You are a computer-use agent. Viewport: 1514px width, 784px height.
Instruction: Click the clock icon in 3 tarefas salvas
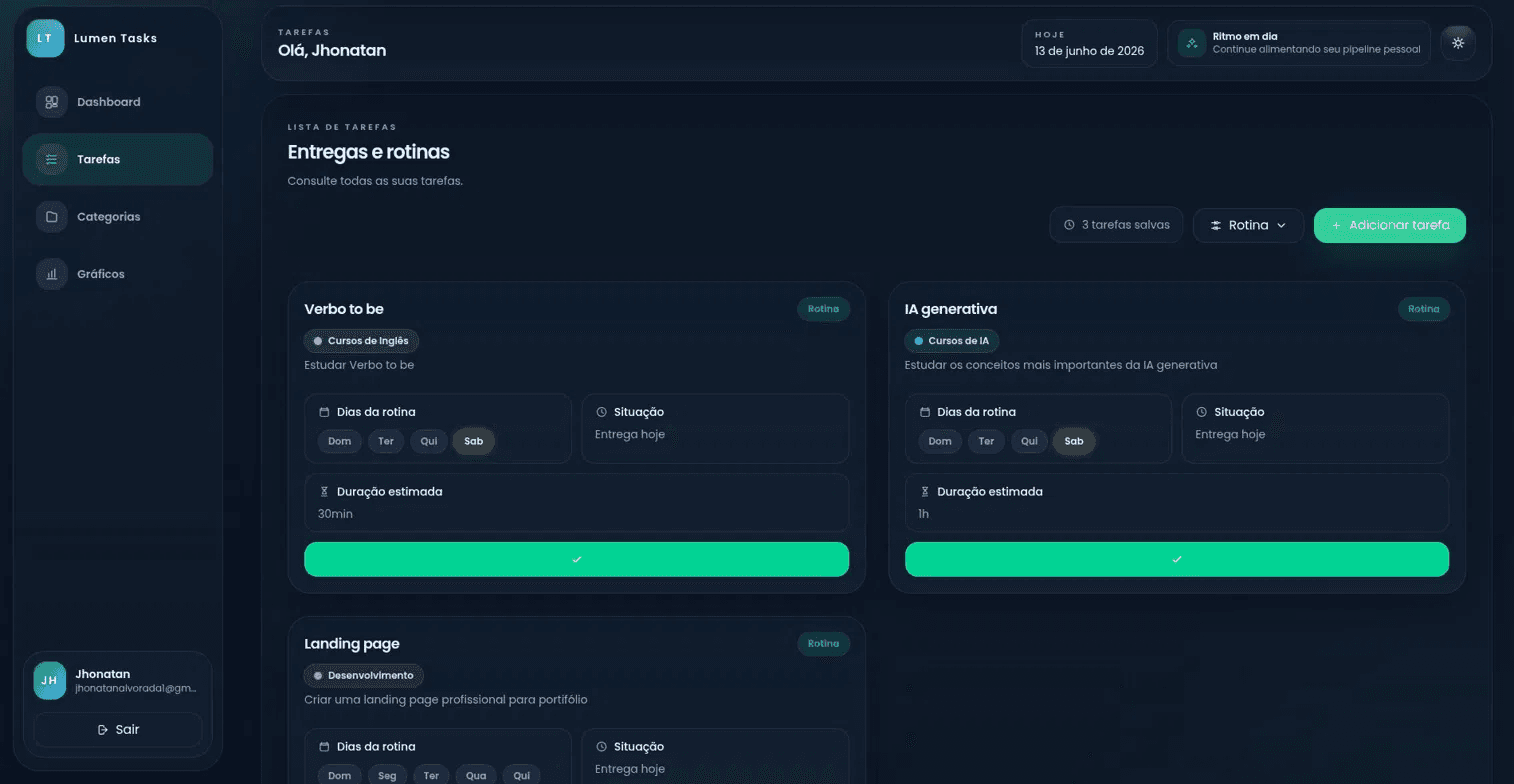[1069, 225]
